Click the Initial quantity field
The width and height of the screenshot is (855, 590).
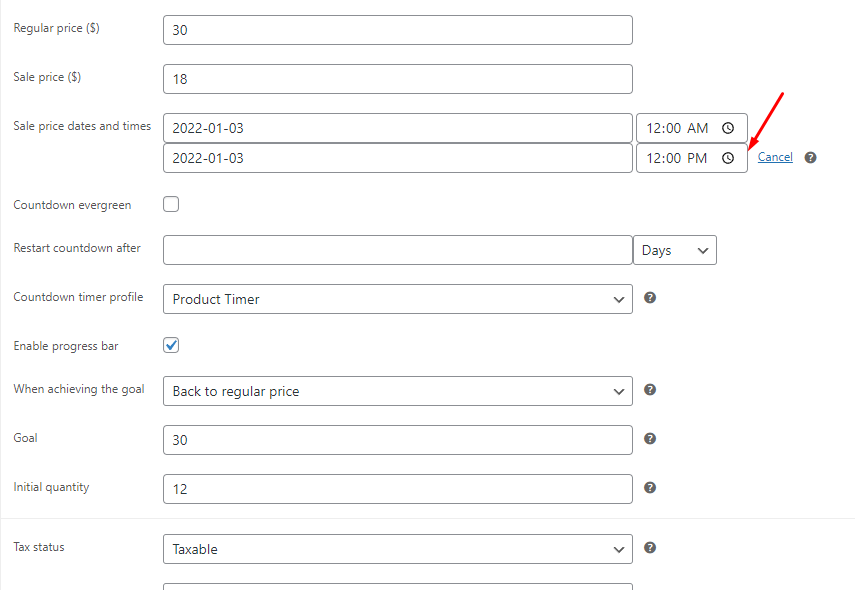(x=398, y=489)
